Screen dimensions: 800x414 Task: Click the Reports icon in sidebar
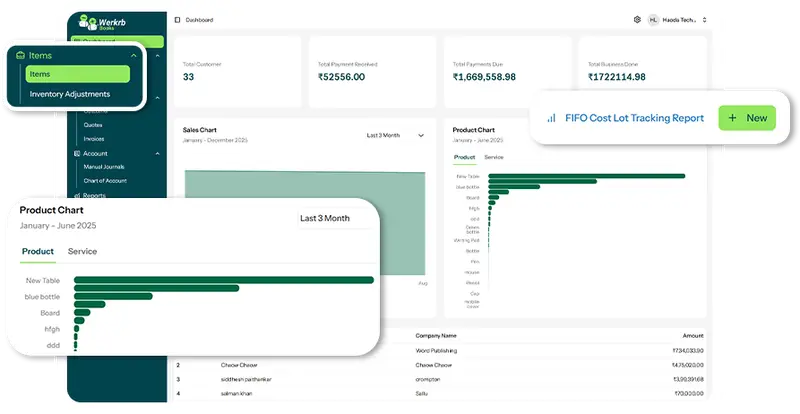[76, 195]
